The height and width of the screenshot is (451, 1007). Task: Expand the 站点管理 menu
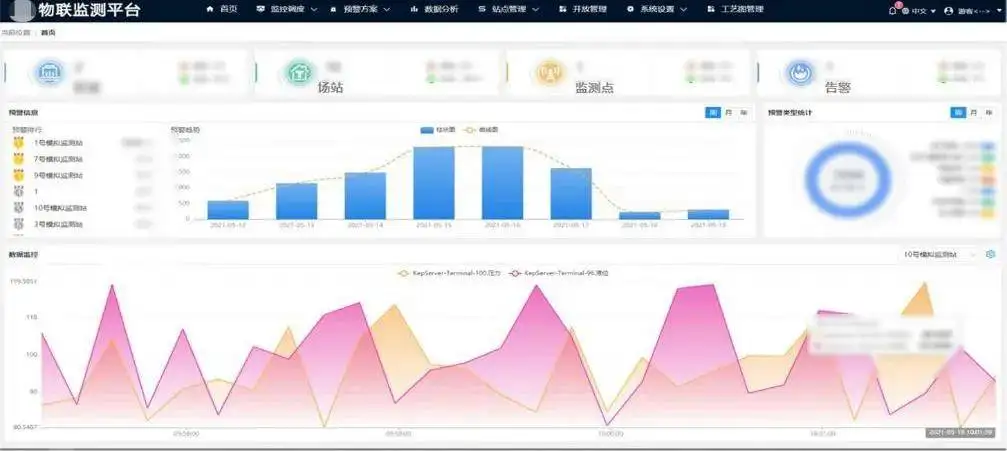tap(508, 9)
